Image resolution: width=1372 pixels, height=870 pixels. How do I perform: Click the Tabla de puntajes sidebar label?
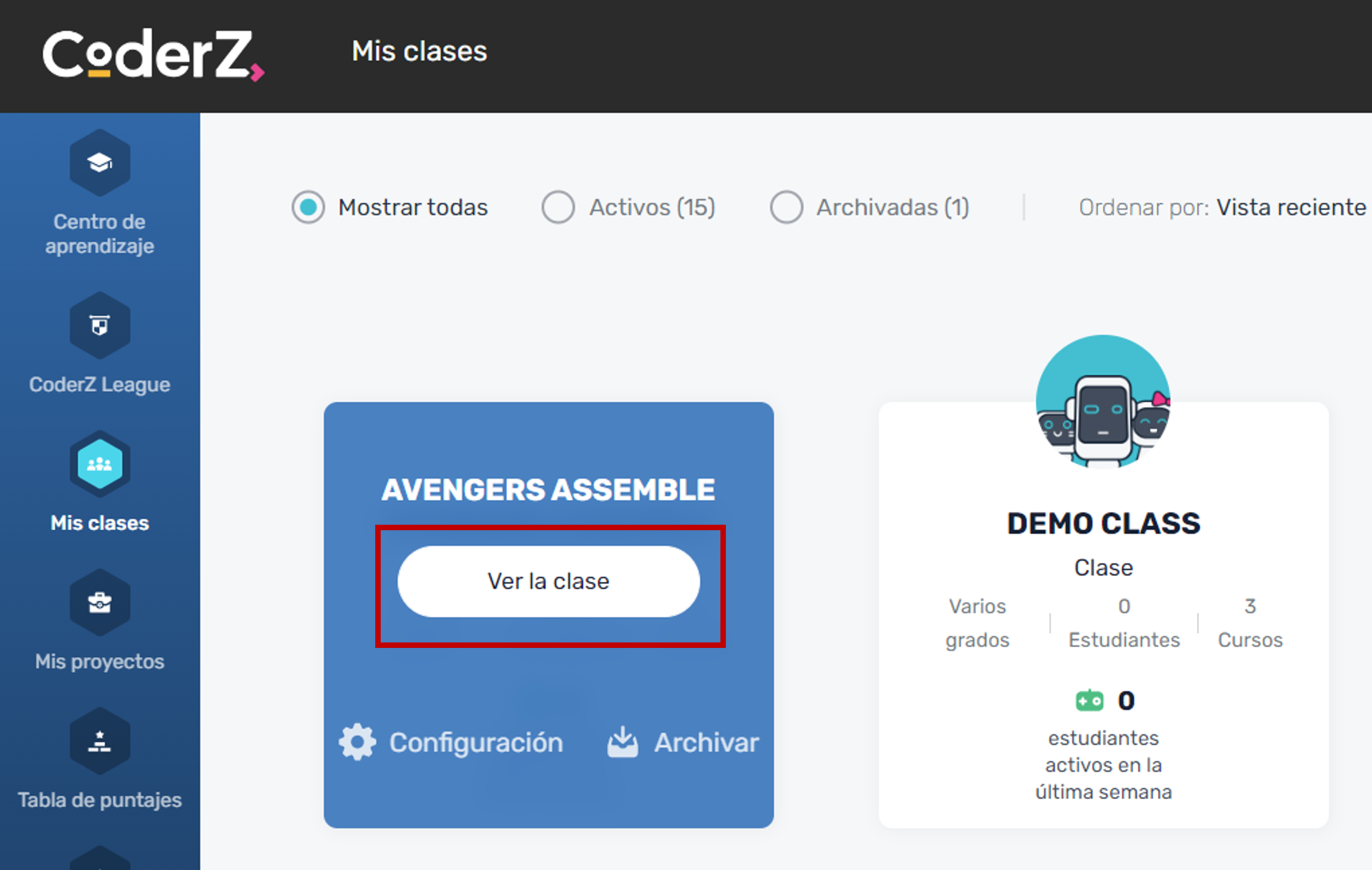pos(100,800)
